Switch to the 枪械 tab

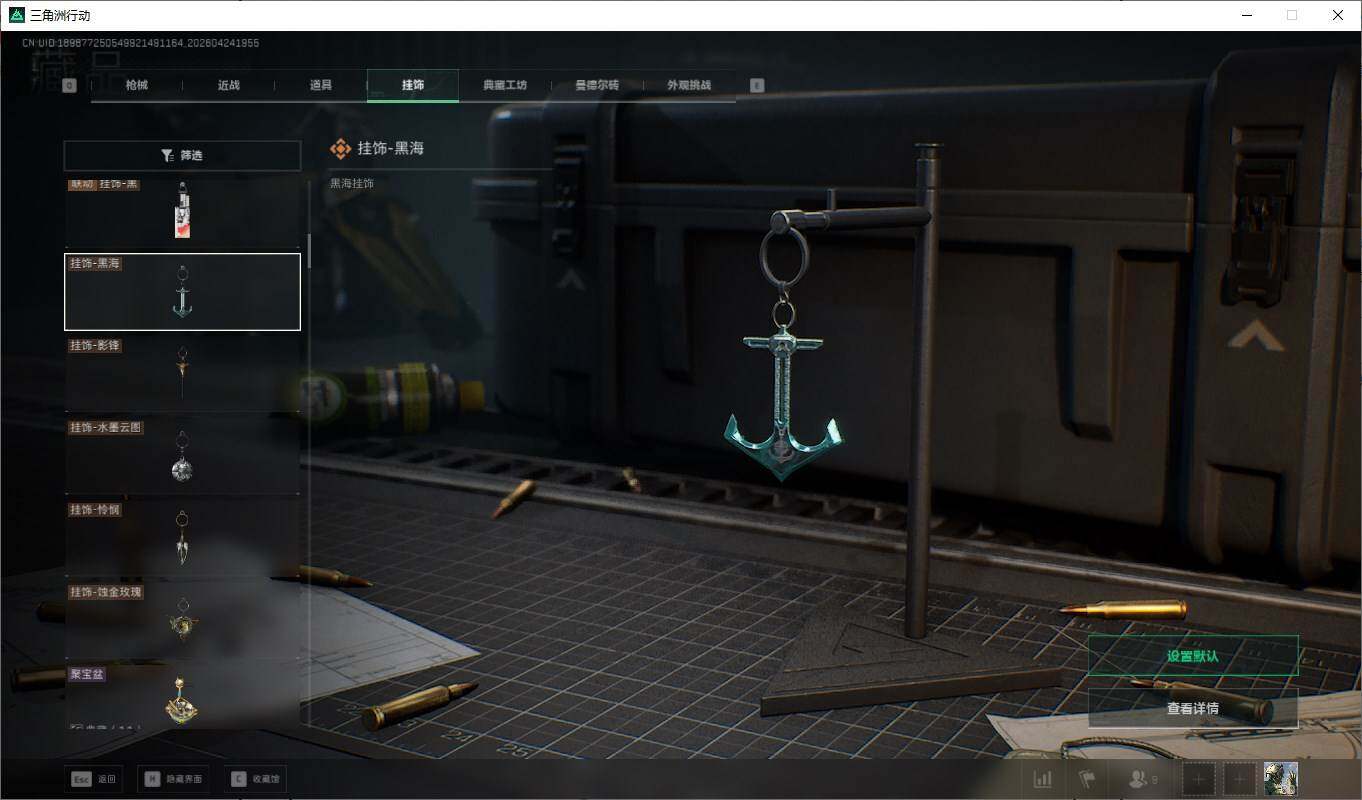coord(137,86)
